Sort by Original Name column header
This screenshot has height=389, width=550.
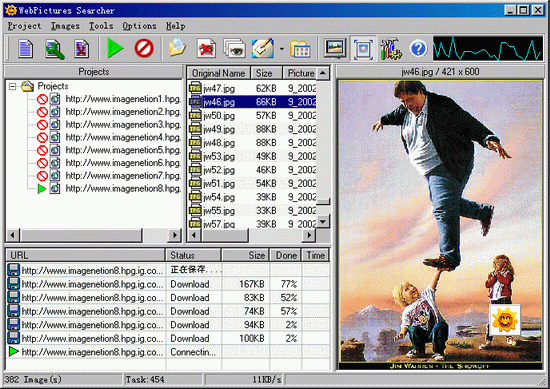point(218,73)
